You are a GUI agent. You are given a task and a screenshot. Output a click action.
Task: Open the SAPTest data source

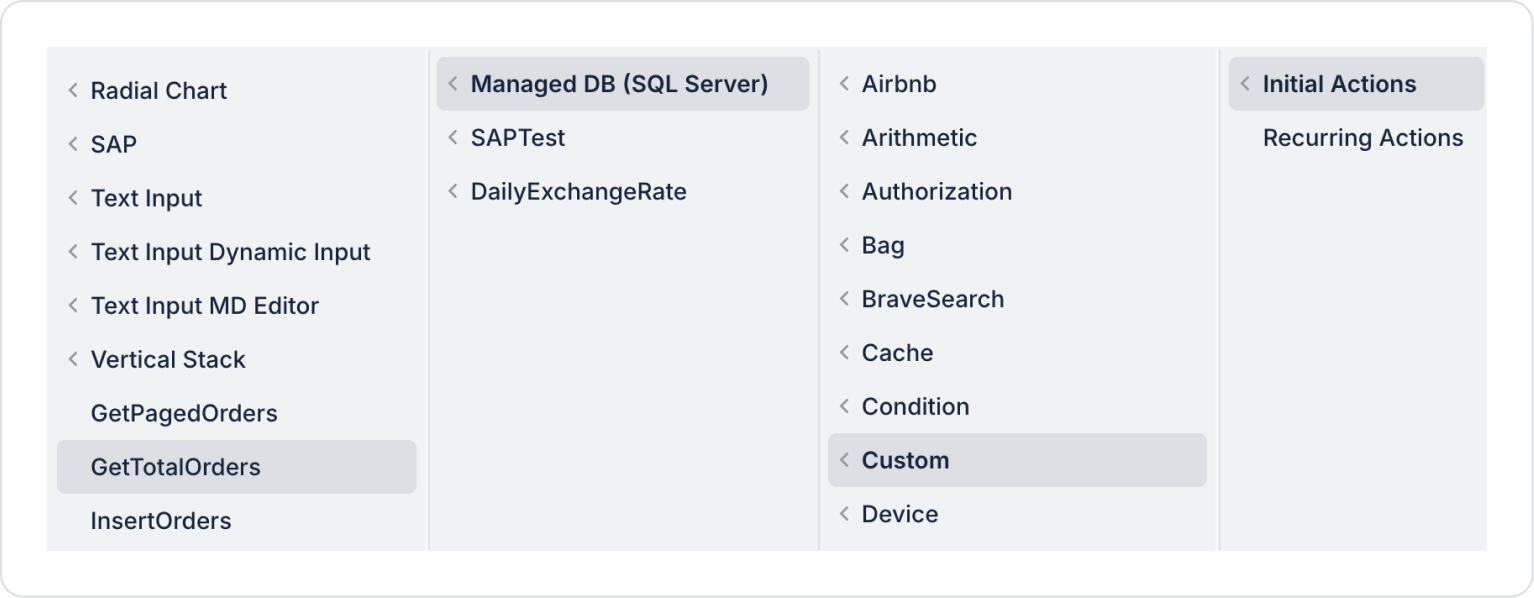518,138
